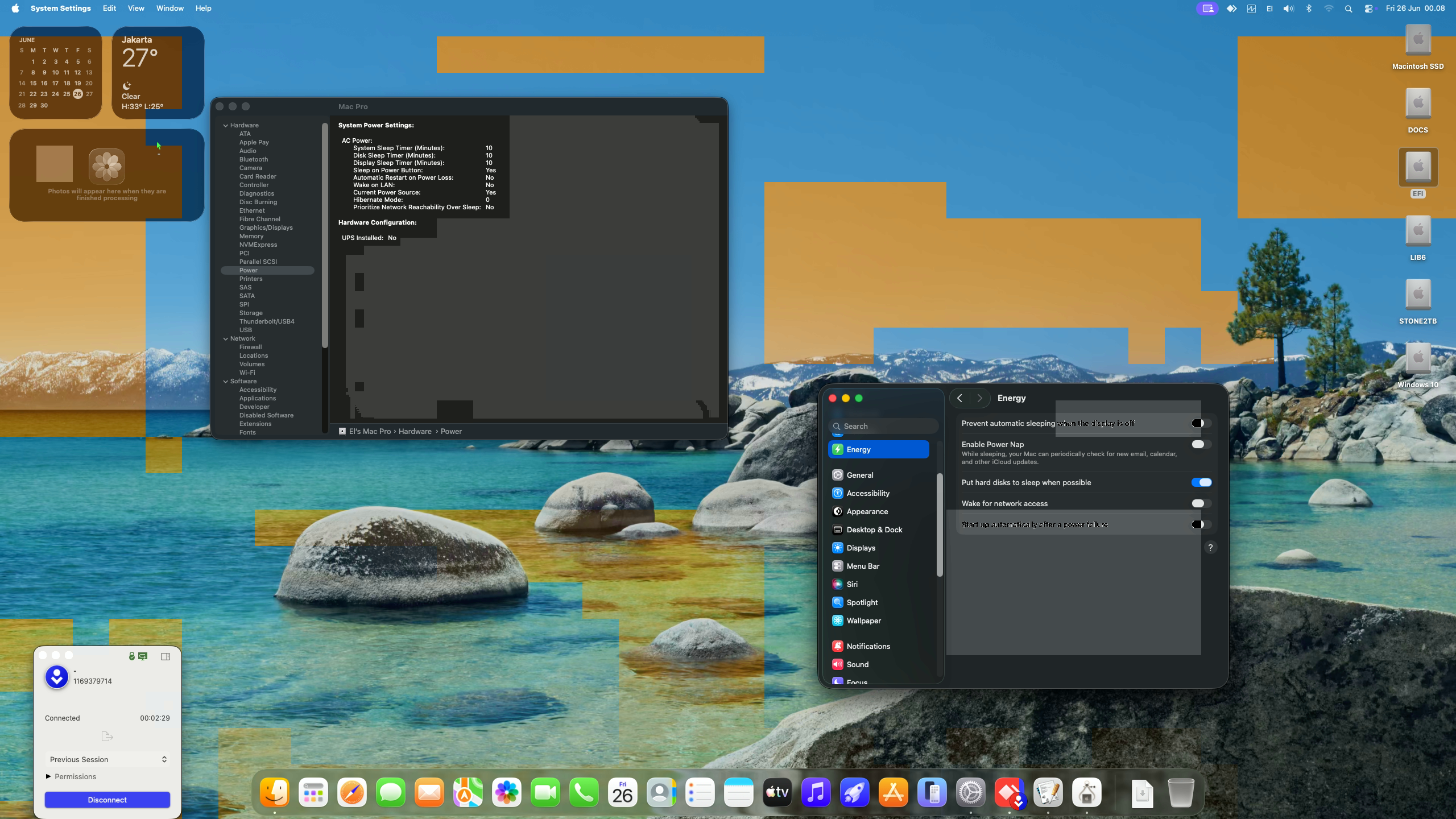This screenshot has height=819, width=1456.
Task: Enable Wake for network access
Action: [1201, 503]
